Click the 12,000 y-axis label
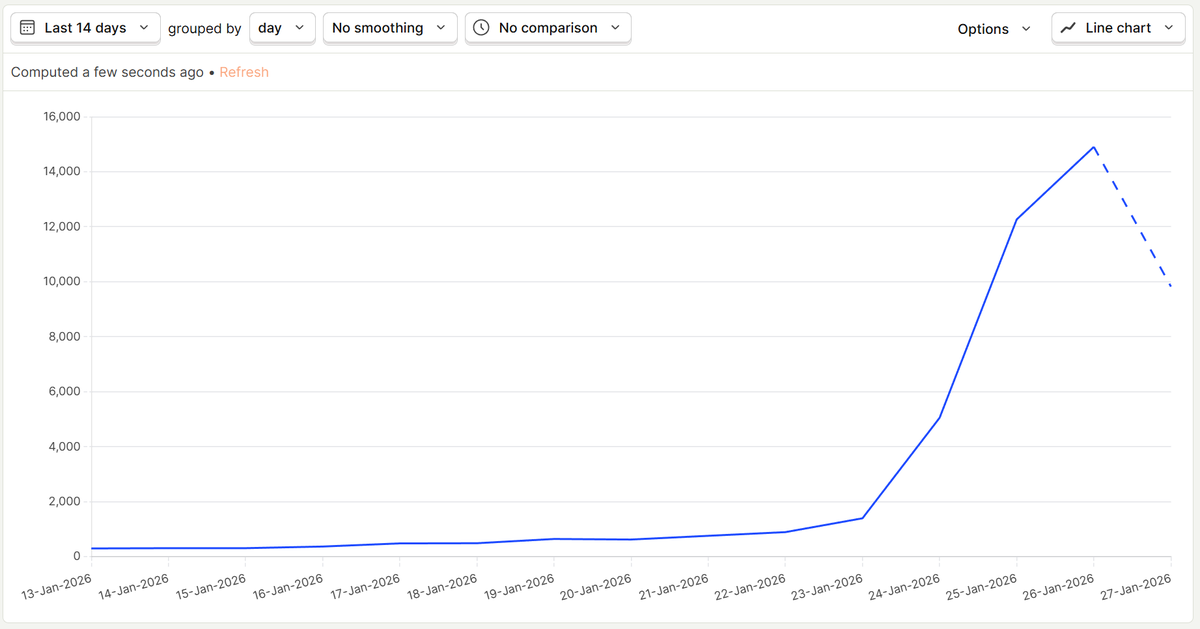 click(x=60, y=227)
